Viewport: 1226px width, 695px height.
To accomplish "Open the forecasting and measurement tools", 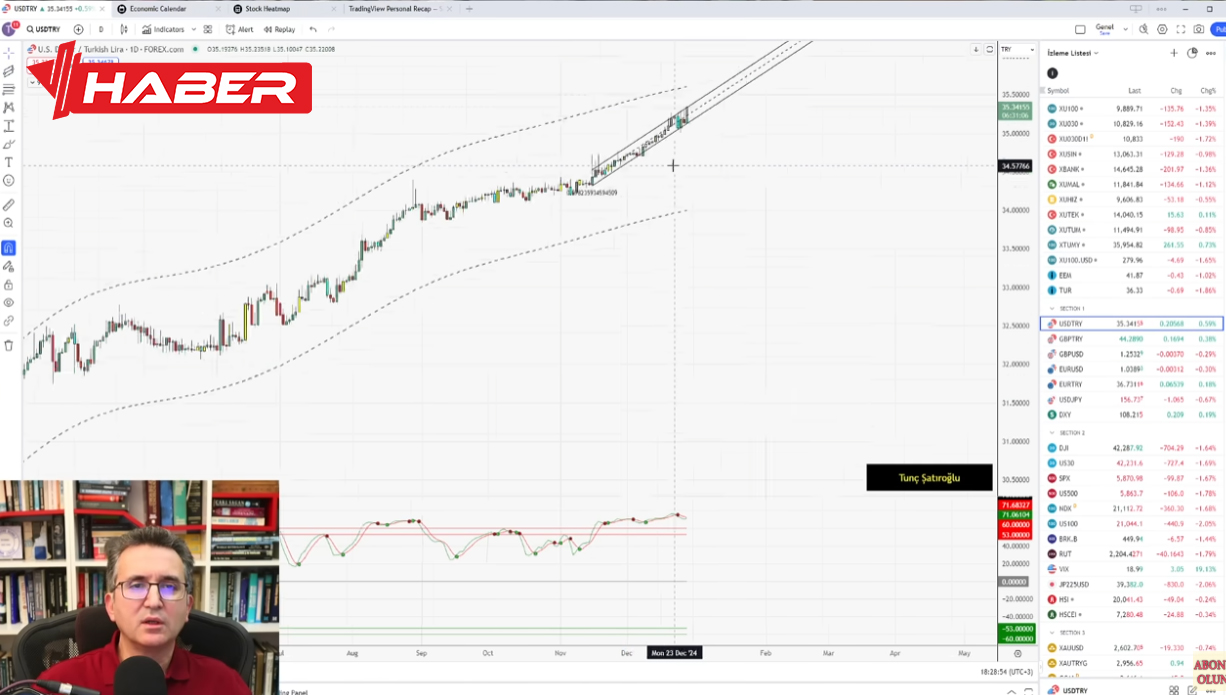I will point(9,126).
